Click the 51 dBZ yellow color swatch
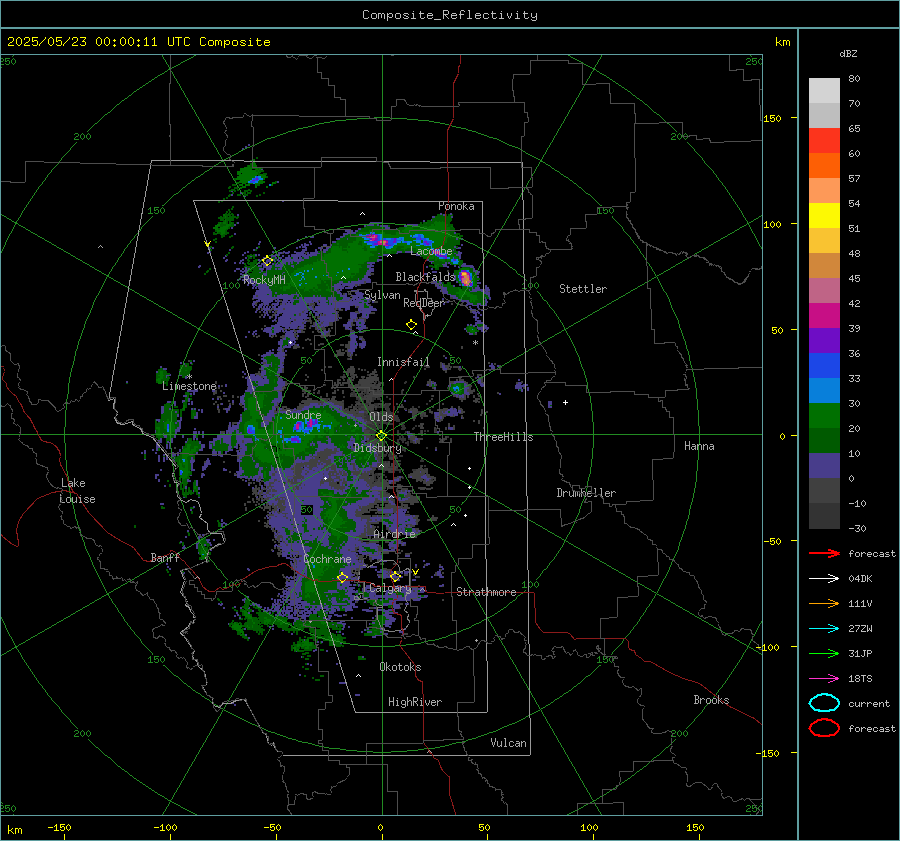 [x=824, y=215]
